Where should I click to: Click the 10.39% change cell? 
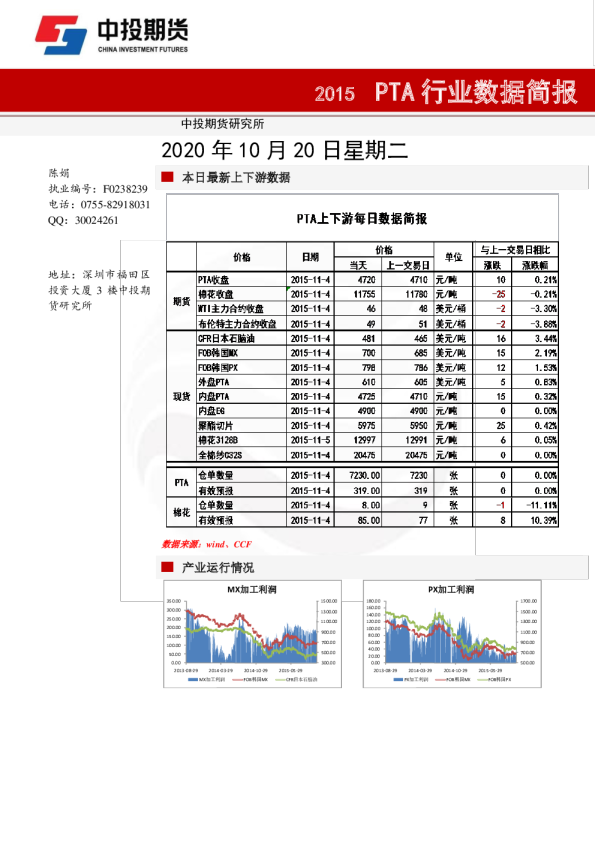[543, 520]
